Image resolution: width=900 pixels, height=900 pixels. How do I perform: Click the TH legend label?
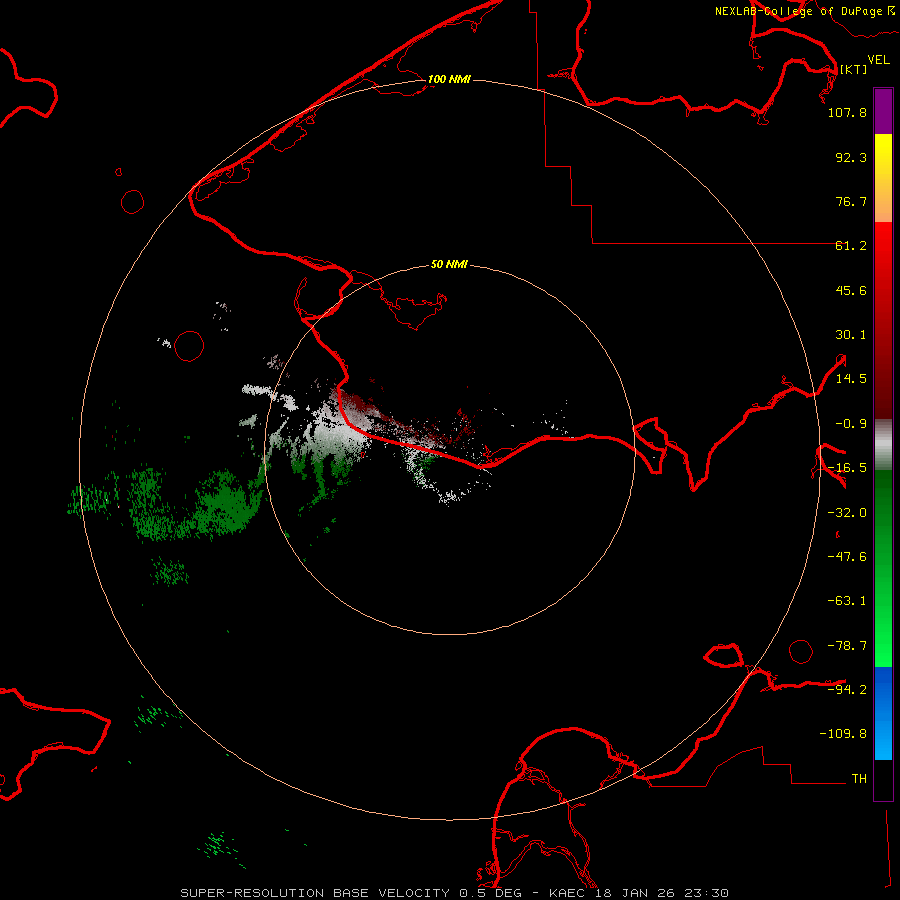(x=859, y=779)
